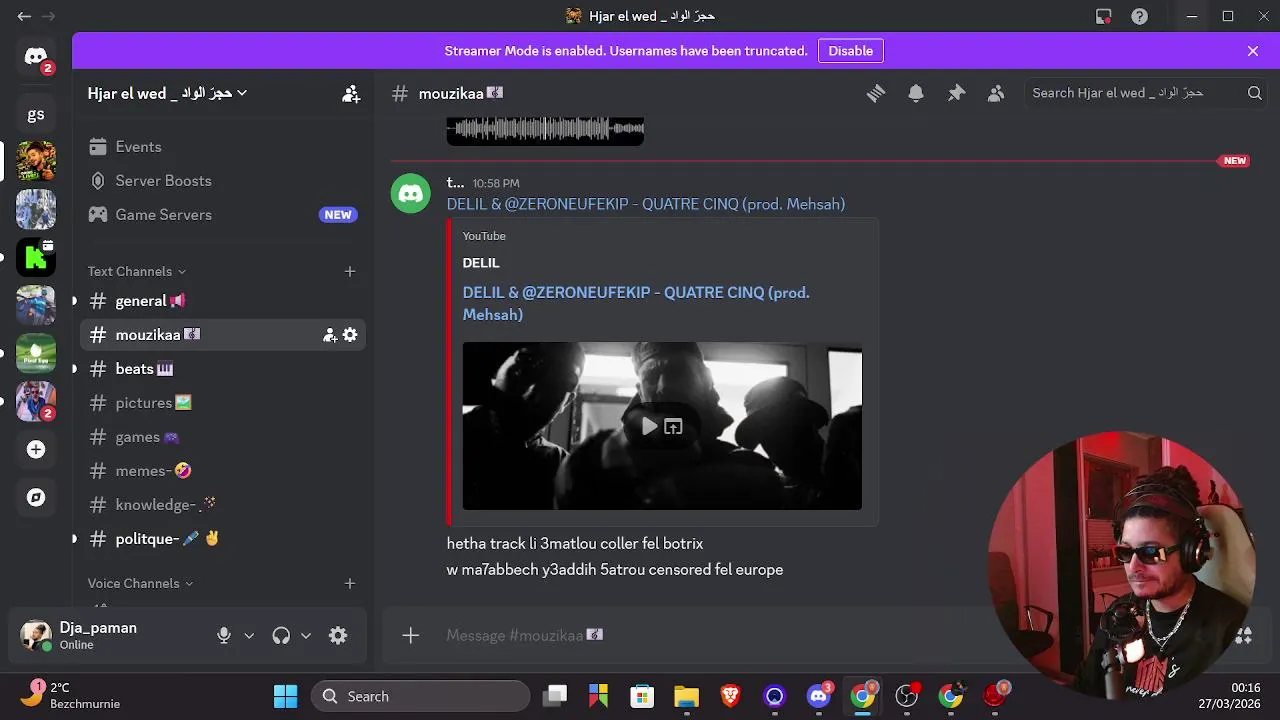Collapse the Text Channels category
This screenshot has height=720, width=1280.
(136, 271)
